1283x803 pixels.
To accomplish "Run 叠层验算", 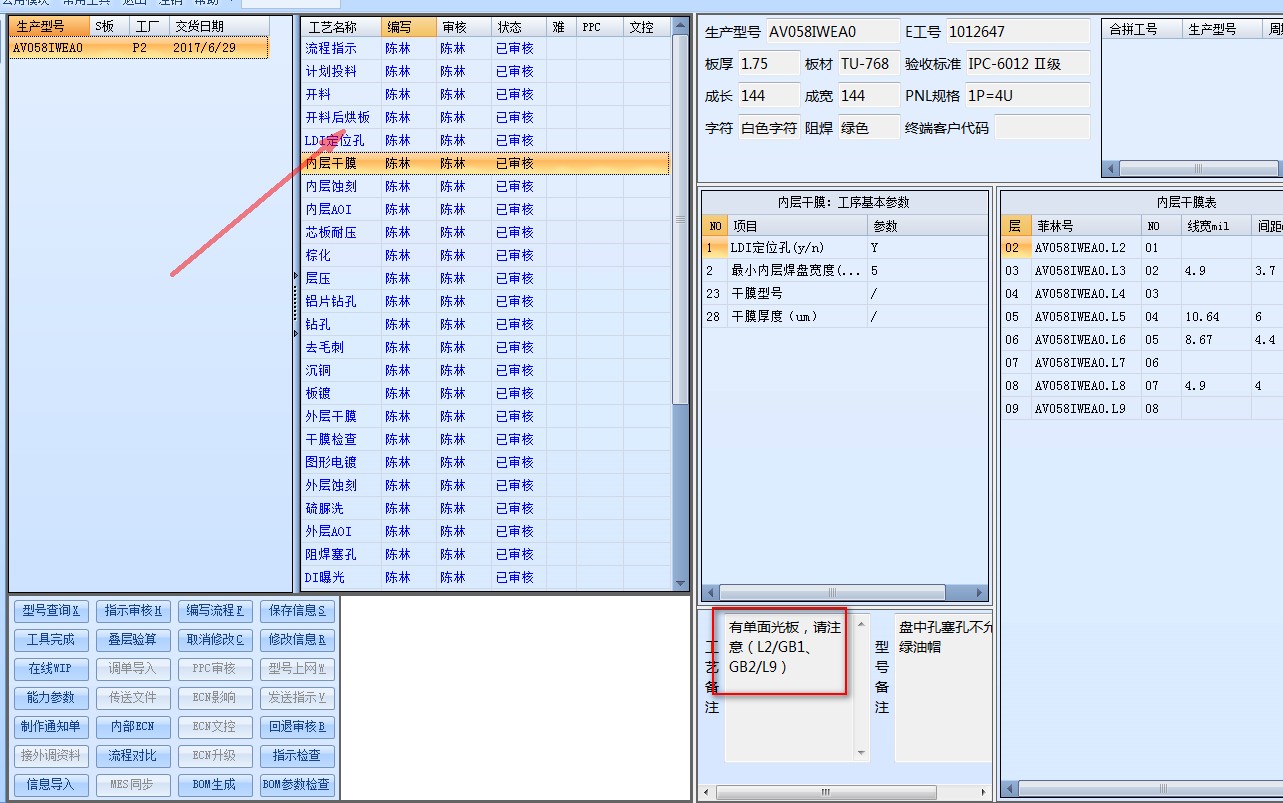I will coord(134,640).
